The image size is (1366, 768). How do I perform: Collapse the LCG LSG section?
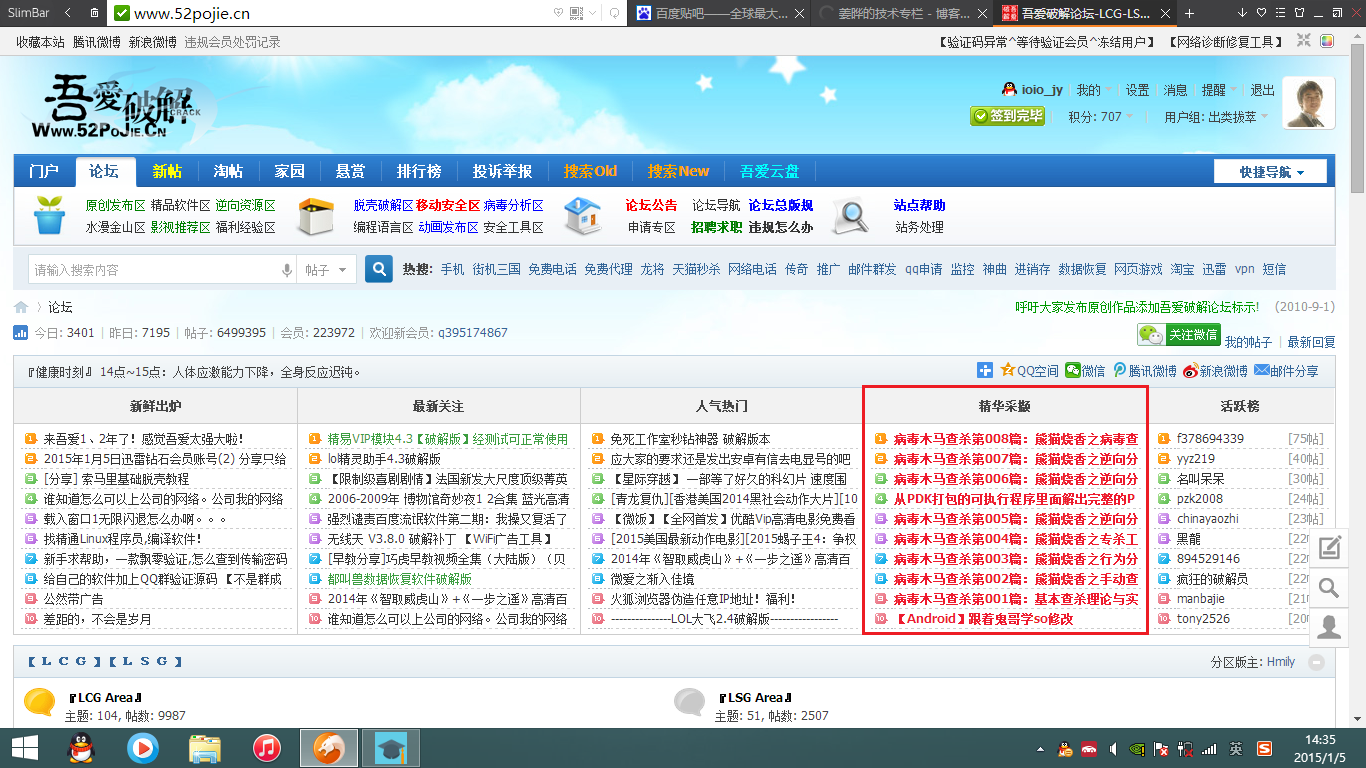(1316, 662)
